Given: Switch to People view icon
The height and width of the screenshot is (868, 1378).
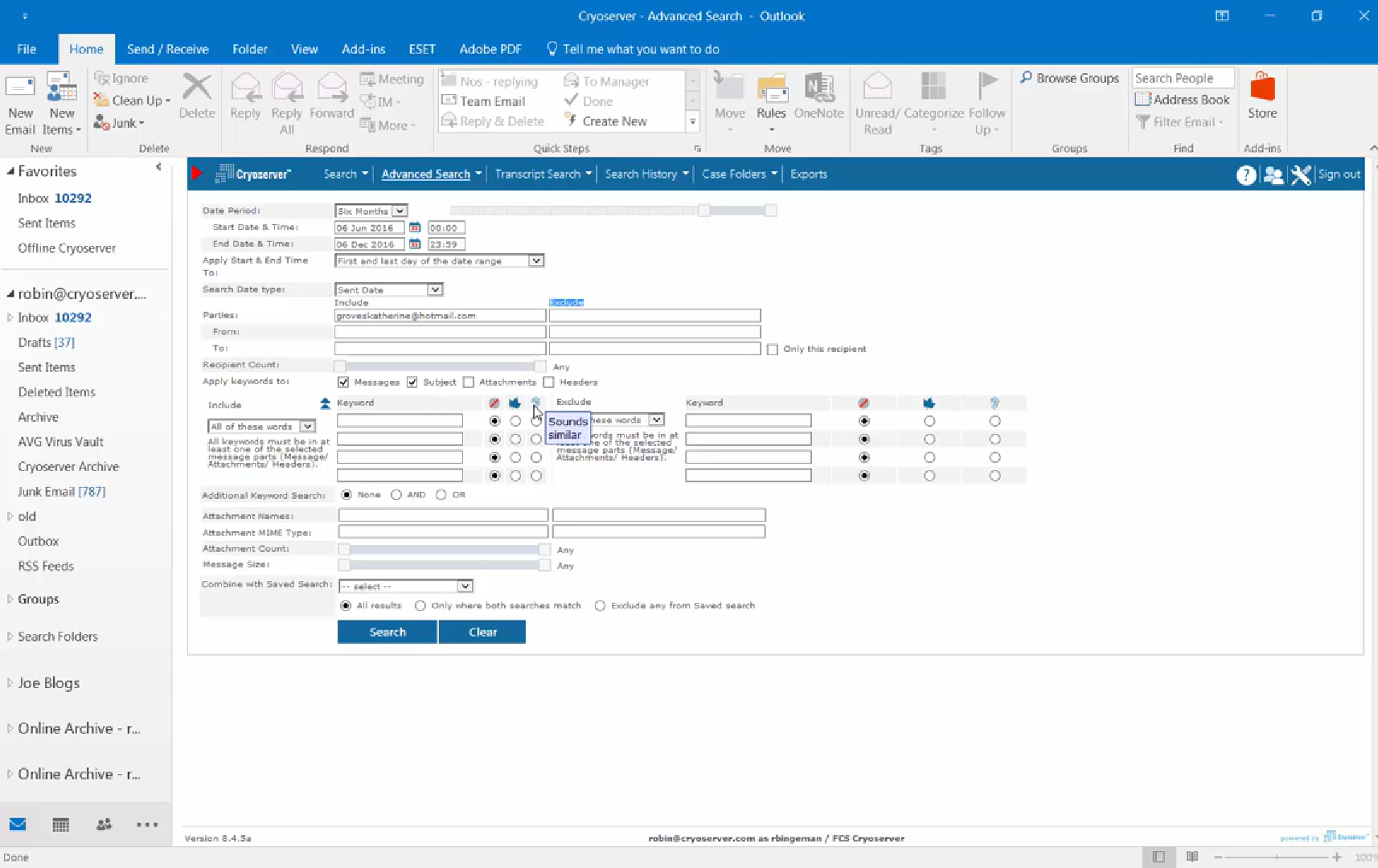Looking at the screenshot, I should [x=104, y=825].
